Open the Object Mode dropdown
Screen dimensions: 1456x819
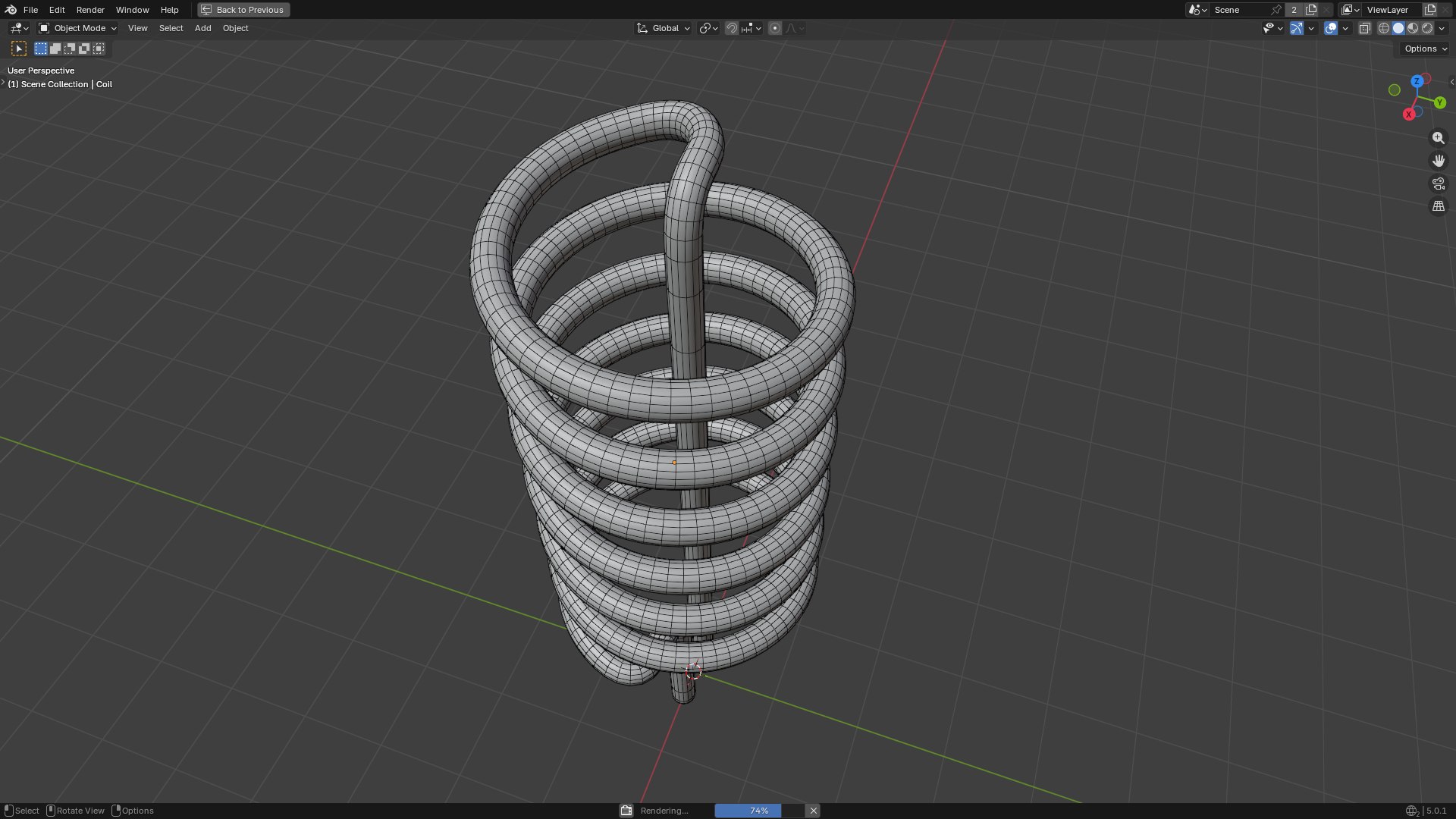pyautogui.click(x=77, y=28)
